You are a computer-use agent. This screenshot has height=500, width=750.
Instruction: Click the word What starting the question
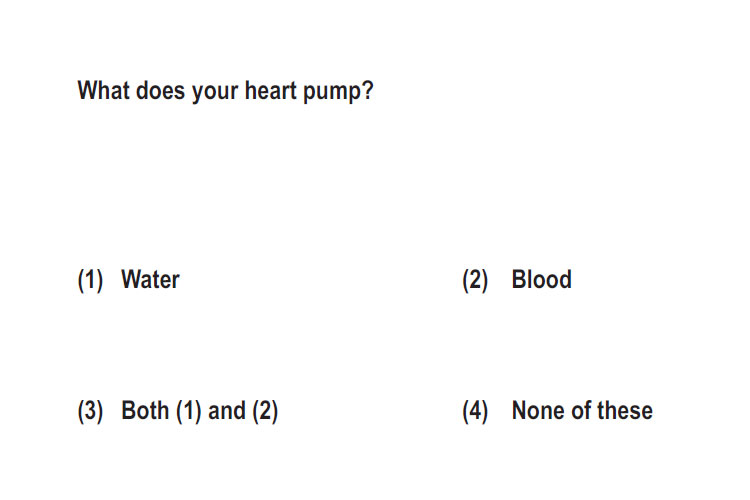(103, 90)
